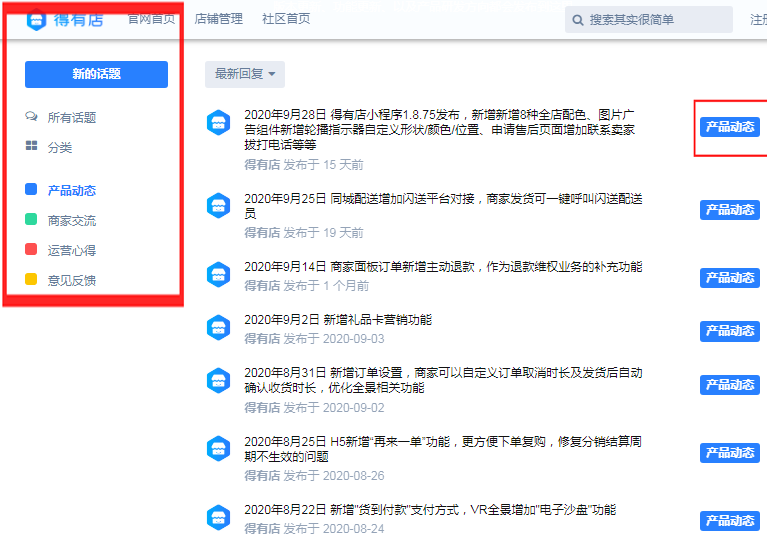Click the green 商家交流 color square

pos(31,219)
